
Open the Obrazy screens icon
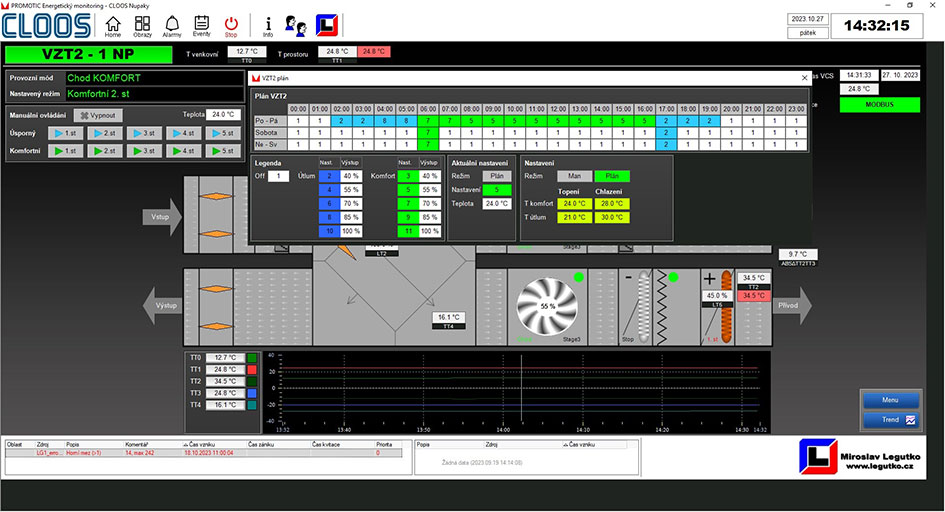click(143, 24)
